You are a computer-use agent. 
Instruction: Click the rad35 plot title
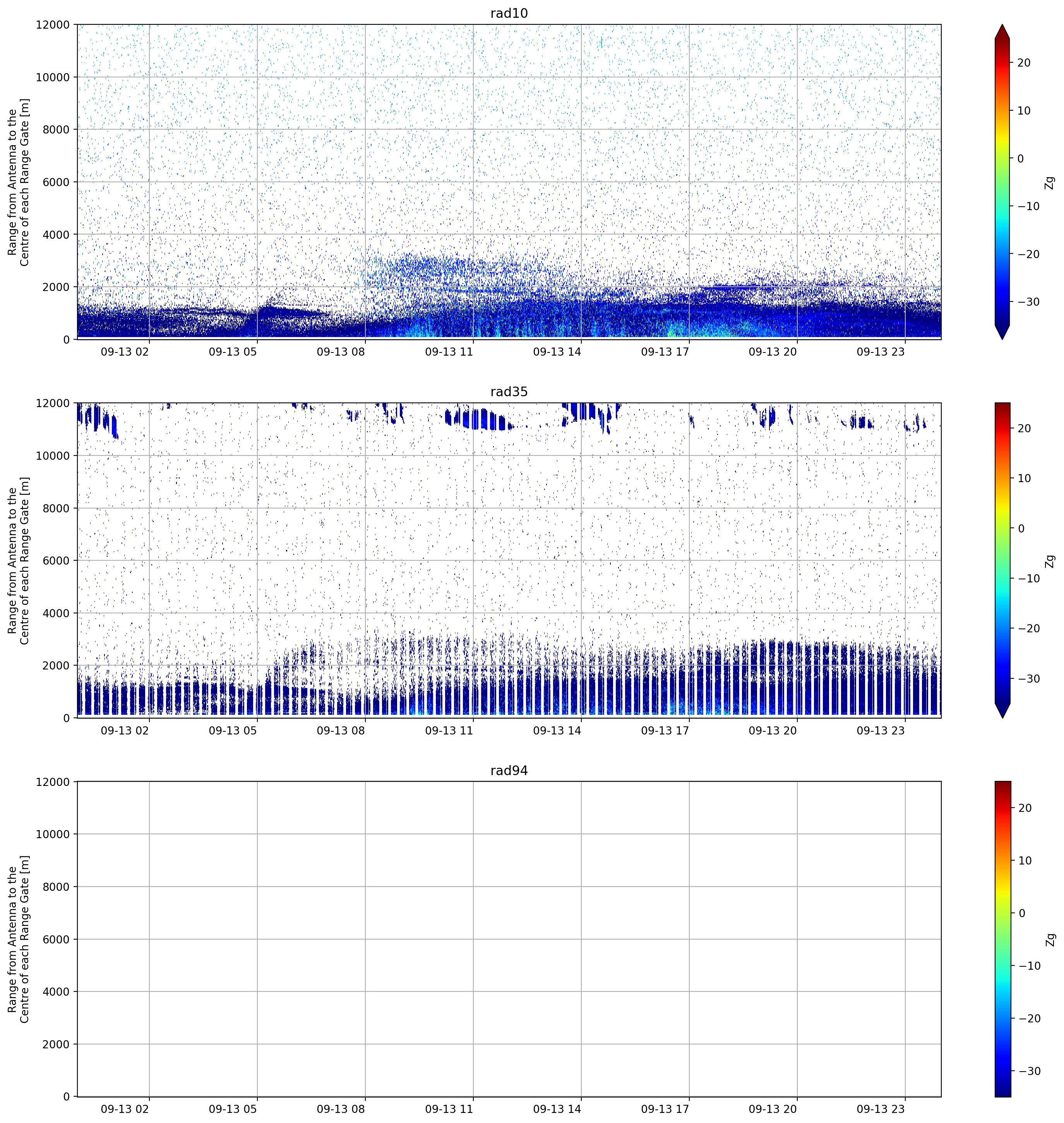(x=509, y=391)
